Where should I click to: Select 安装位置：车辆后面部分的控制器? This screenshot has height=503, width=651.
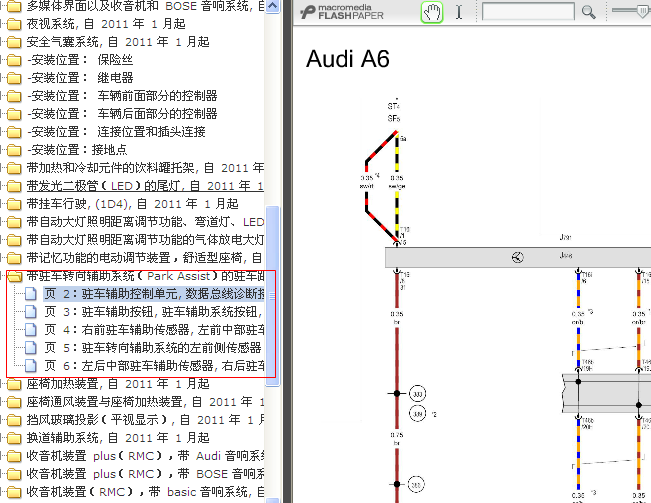122,114
